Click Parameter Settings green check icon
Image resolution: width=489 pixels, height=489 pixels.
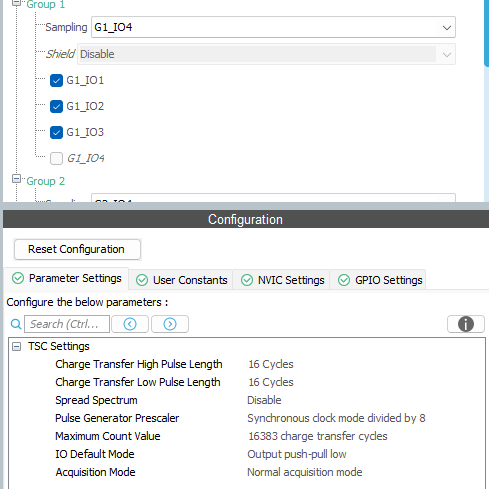point(18,278)
